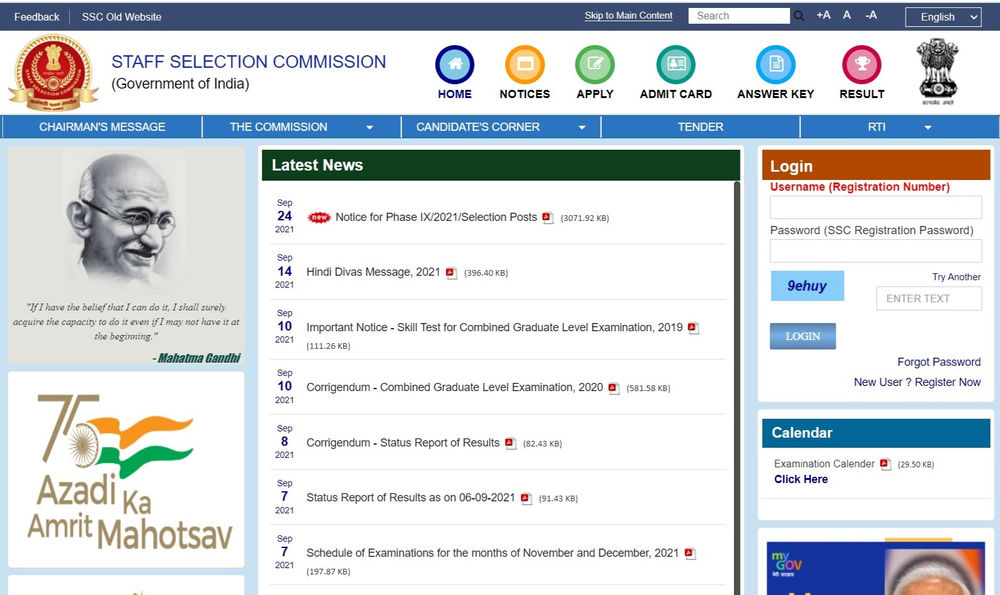Open the Home icon in the header
The image size is (1000, 595).
coord(455,64)
